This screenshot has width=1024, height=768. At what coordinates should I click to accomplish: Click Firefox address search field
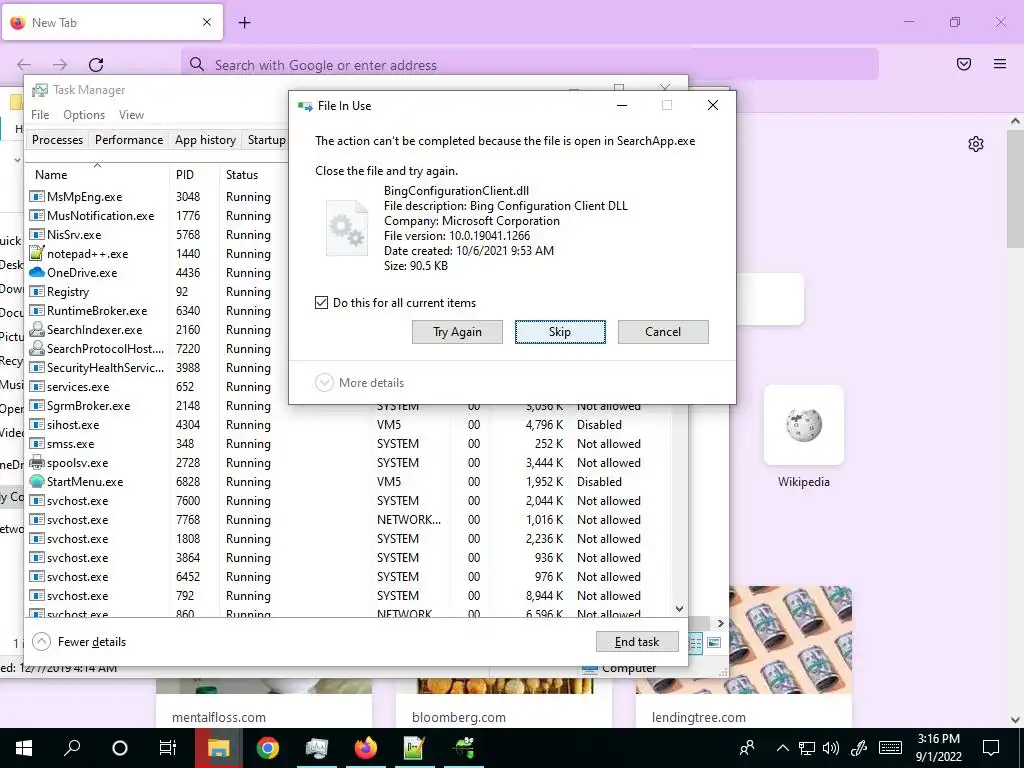(530, 65)
